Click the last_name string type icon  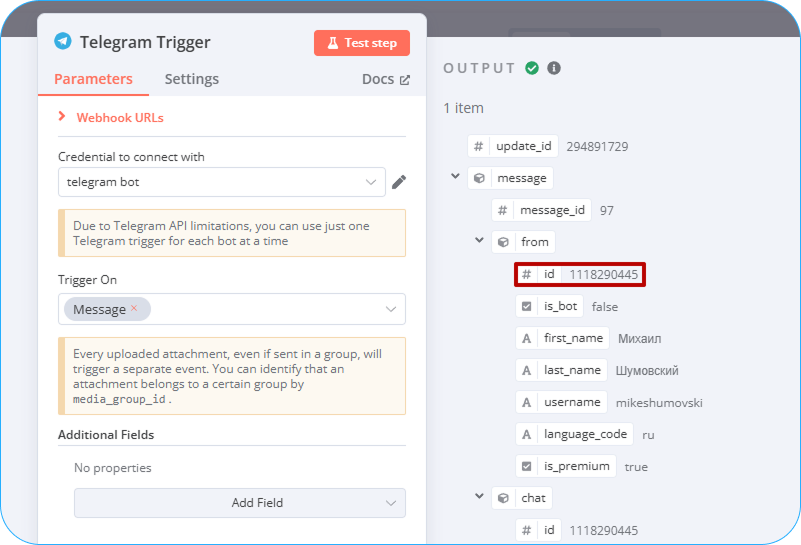click(527, 370)
